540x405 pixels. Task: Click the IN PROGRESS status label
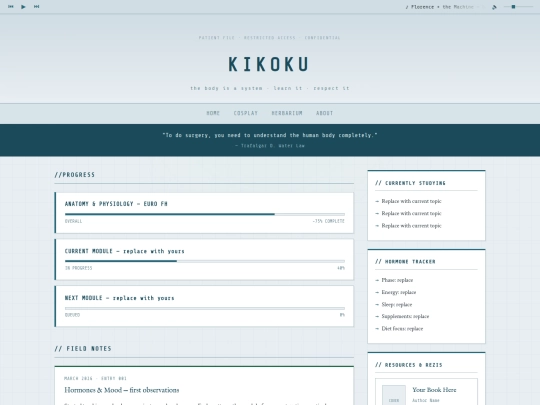click(x=79, y=268)
